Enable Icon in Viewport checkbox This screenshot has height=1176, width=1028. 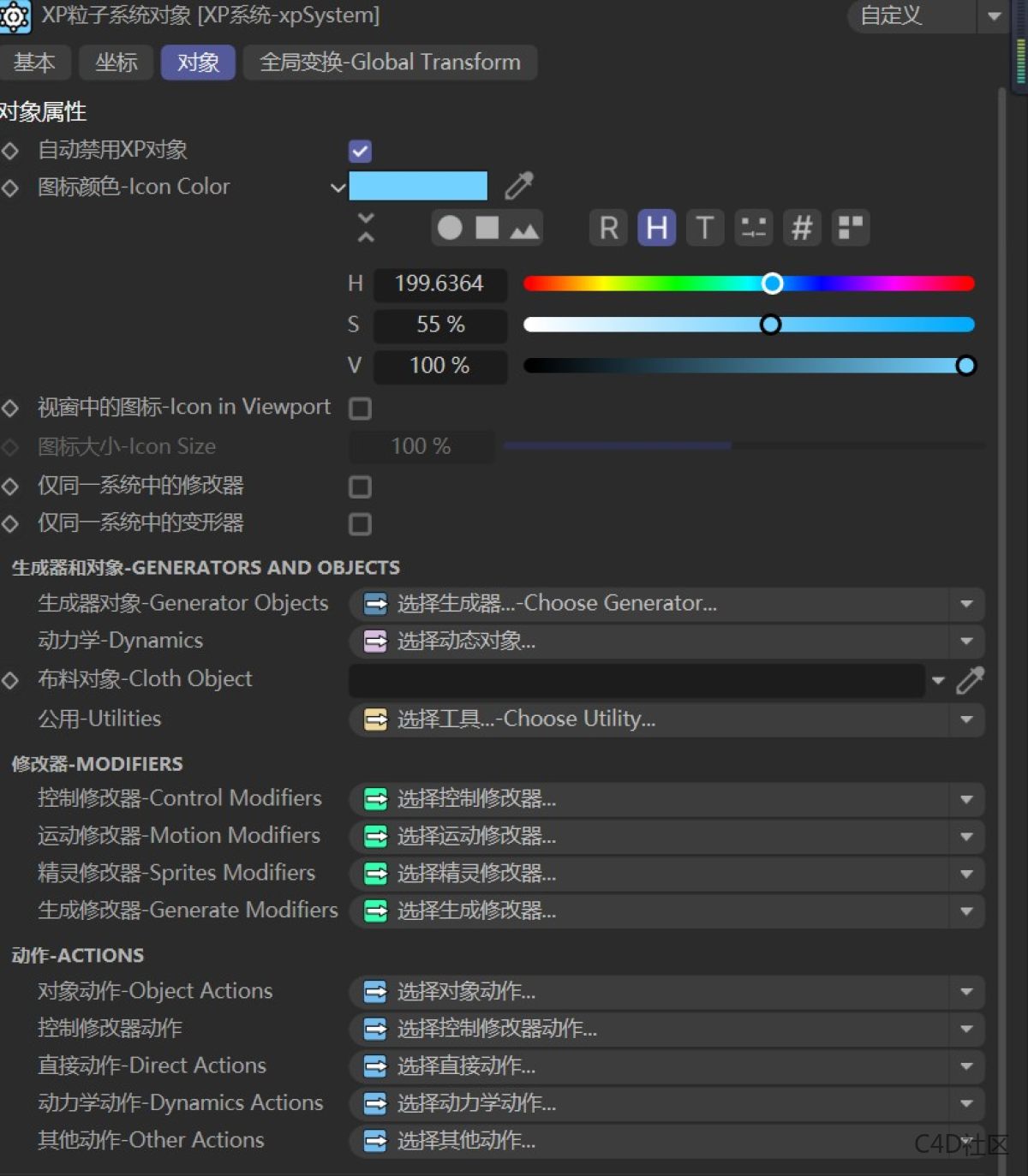pos(360,409)
